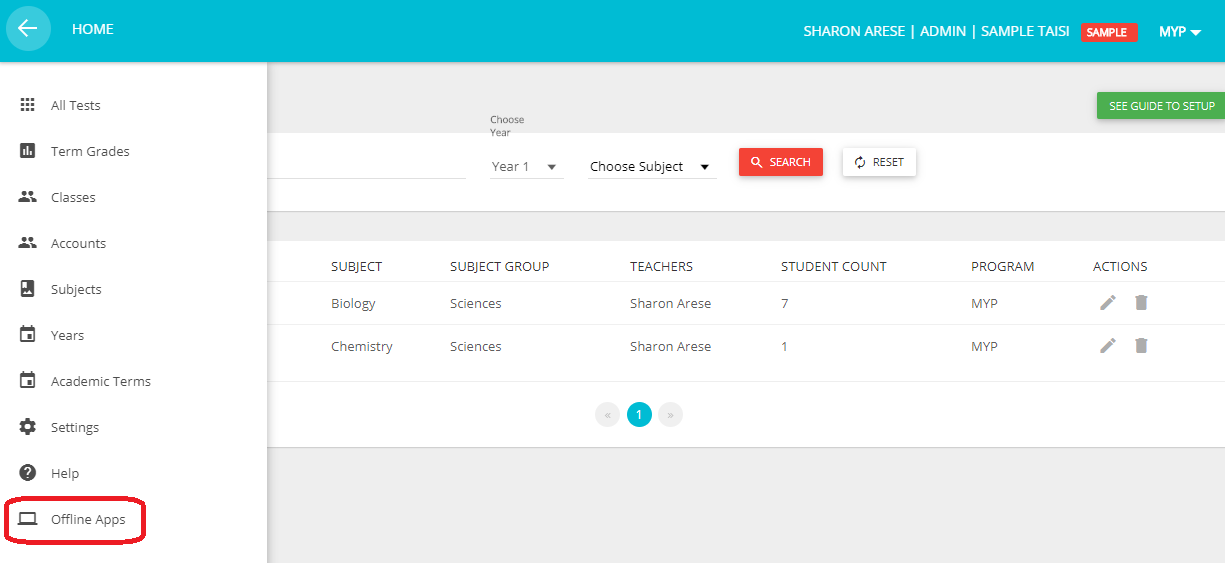Image resolution: width=1225 pixels, height=563 pixels.
Task: Open Offline Apps menu item
Action: 88,519
